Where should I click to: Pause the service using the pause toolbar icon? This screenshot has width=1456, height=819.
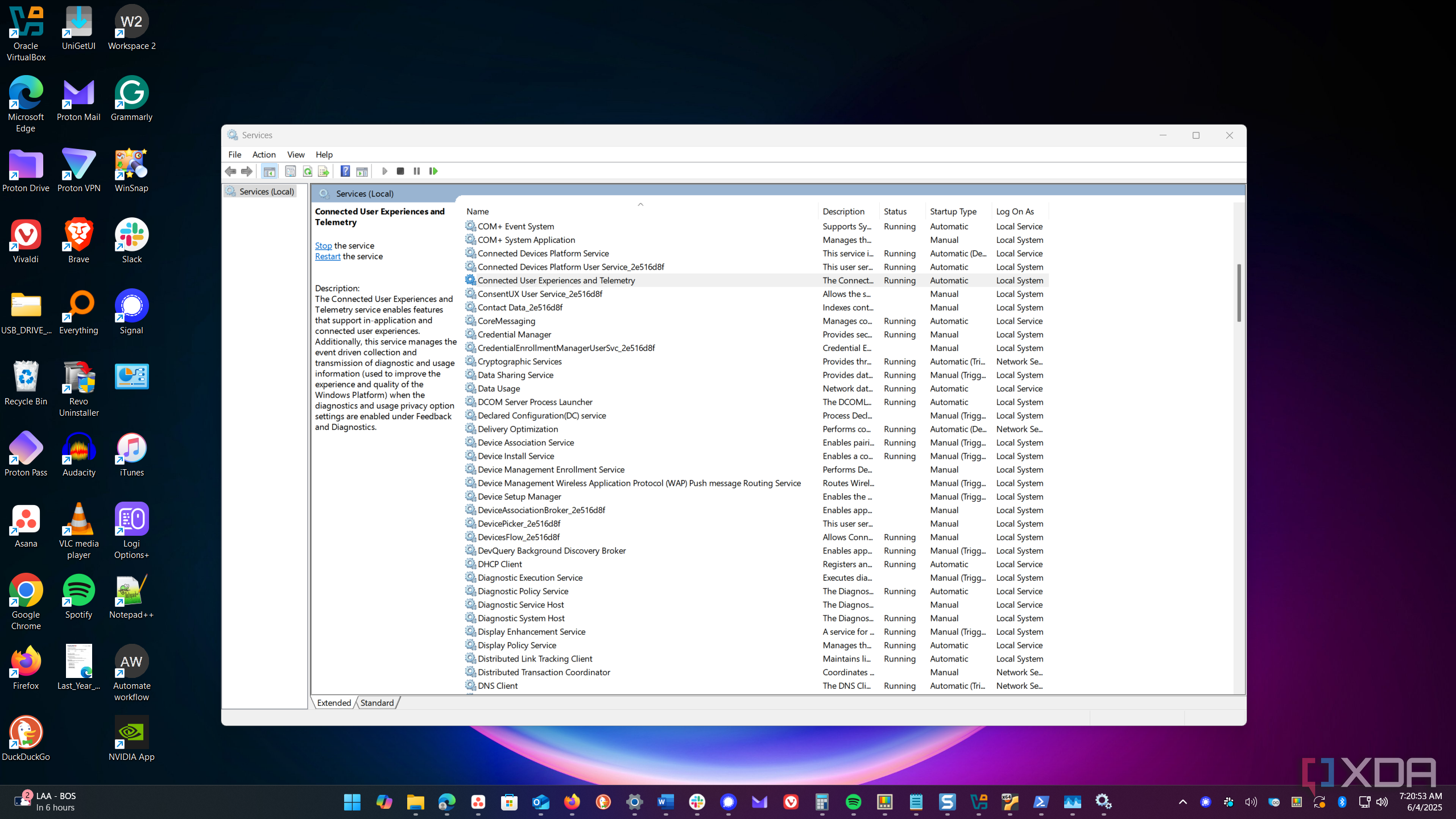click(417, 171)
